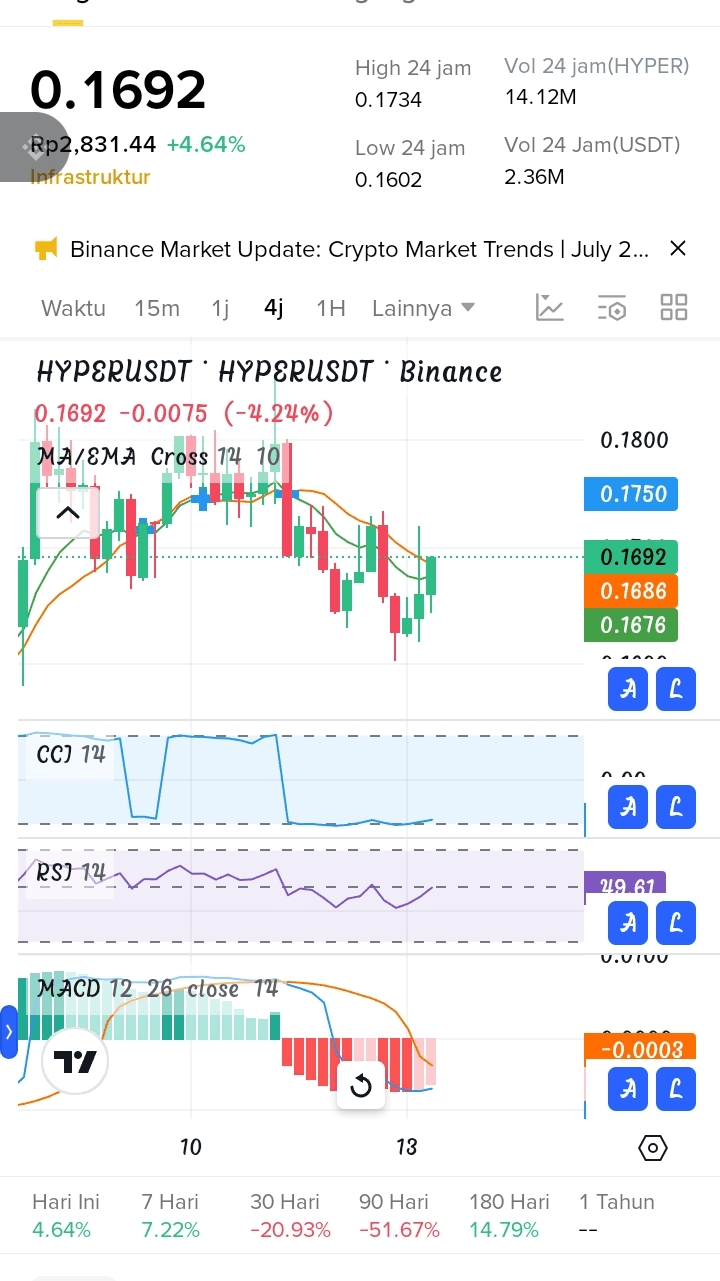Toggle log scale L on RSI pane
This screenshot has width=720, height=1281.
pos(676,923)
